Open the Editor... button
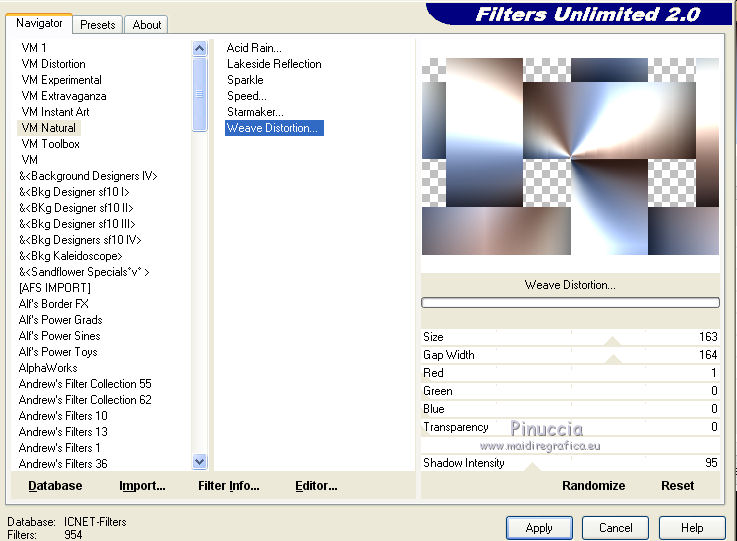Image resolution: width=737 pixels, height=541 pixels. pyautogui.click(x=316, y=486)
